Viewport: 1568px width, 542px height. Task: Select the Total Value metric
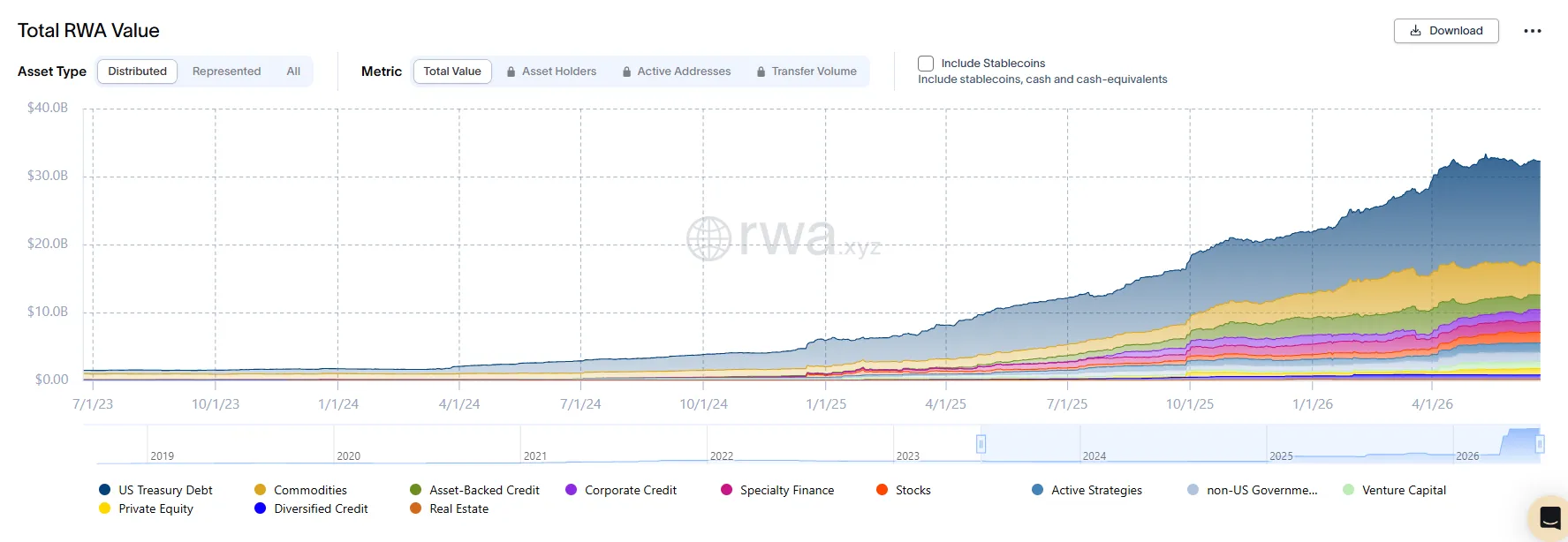tap(452, 72)
